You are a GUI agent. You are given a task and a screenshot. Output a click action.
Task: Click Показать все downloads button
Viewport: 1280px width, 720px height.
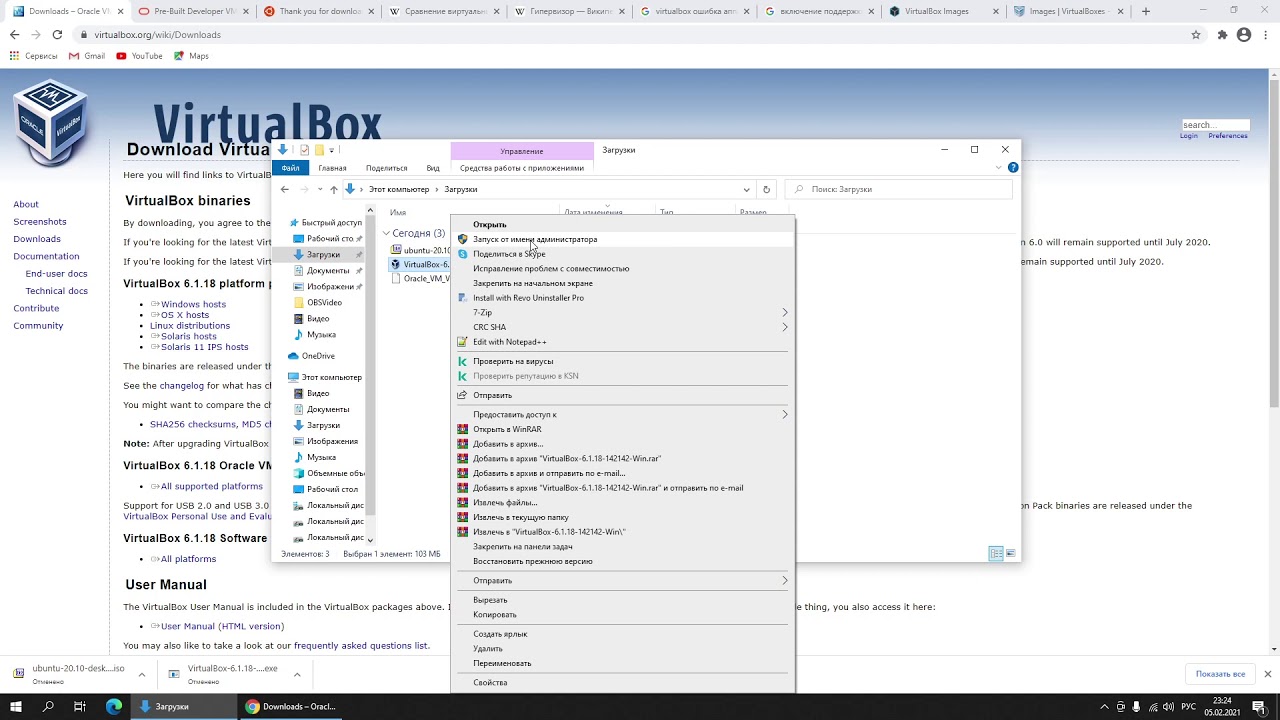click(x=1220, y=674)
